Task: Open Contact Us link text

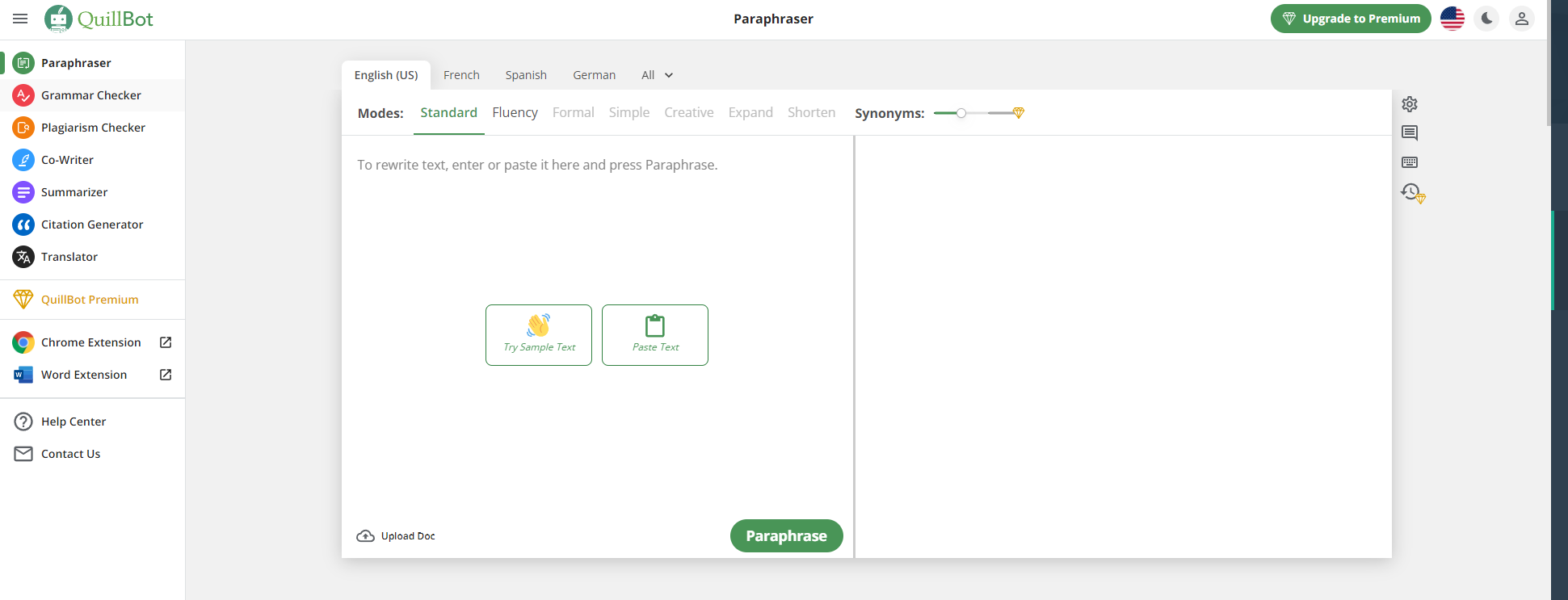Action: (x=71, y=454)
